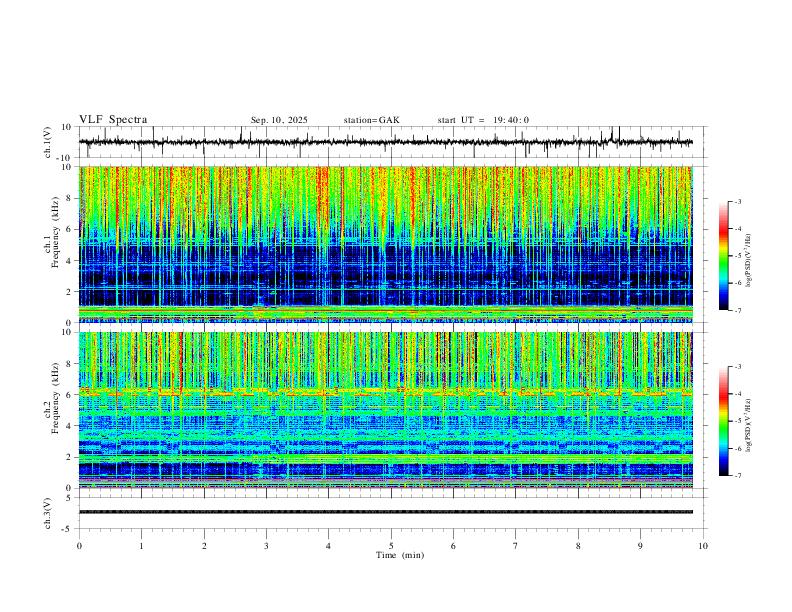
Task: Click the "-5" tick label on ch.3 axis
Action: 67,529
